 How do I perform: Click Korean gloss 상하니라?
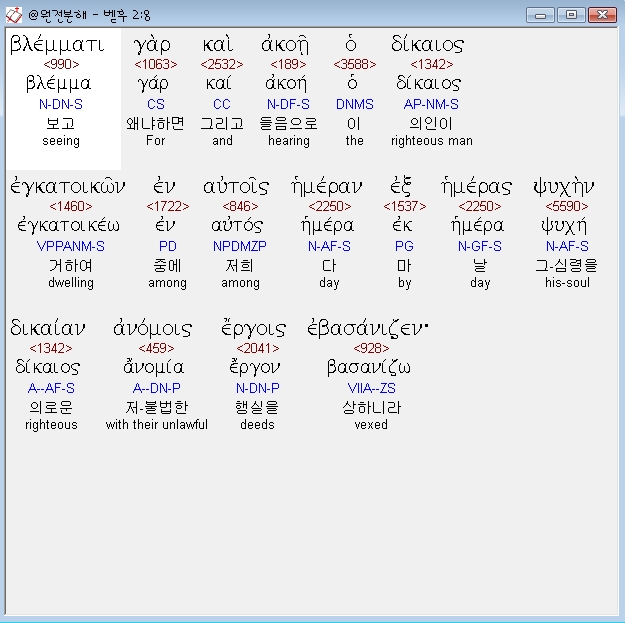371,407
